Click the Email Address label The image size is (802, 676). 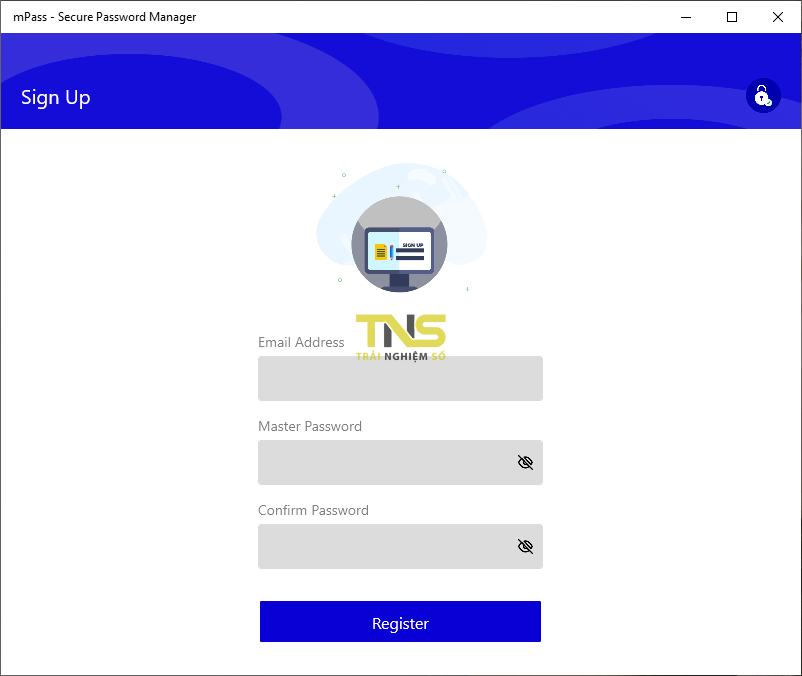301,342
